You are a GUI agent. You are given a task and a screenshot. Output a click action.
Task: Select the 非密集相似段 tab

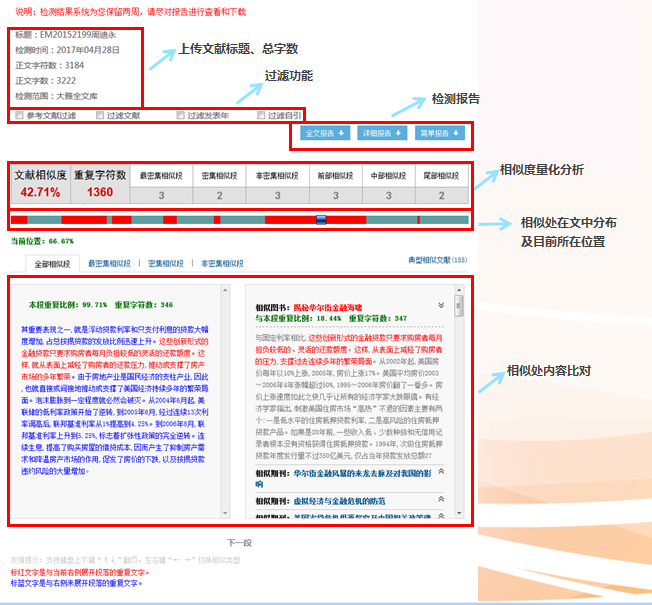coord(222,264)
